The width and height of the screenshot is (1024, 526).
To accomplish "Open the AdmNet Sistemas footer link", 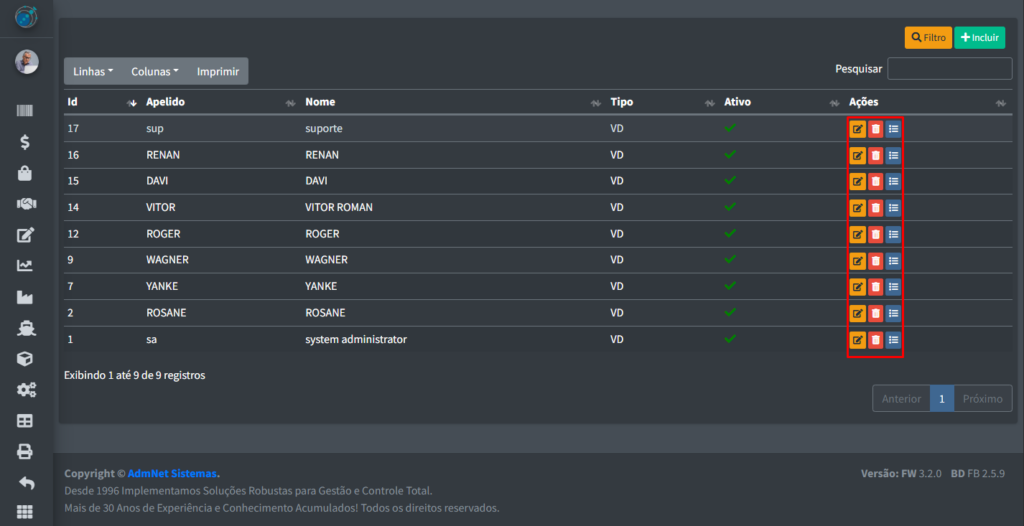I will point(172,473).
